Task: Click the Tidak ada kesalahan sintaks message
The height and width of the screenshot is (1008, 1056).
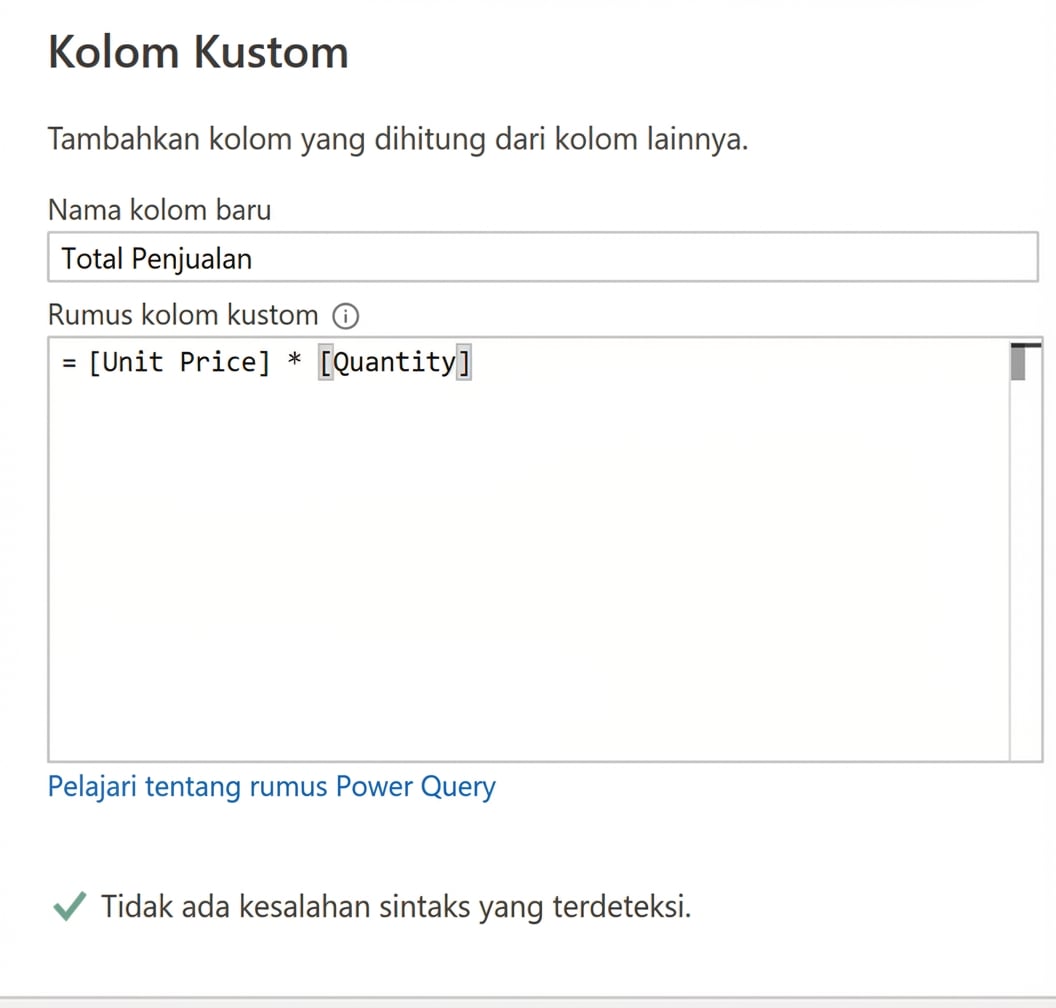Action: (x=395, y=906)
